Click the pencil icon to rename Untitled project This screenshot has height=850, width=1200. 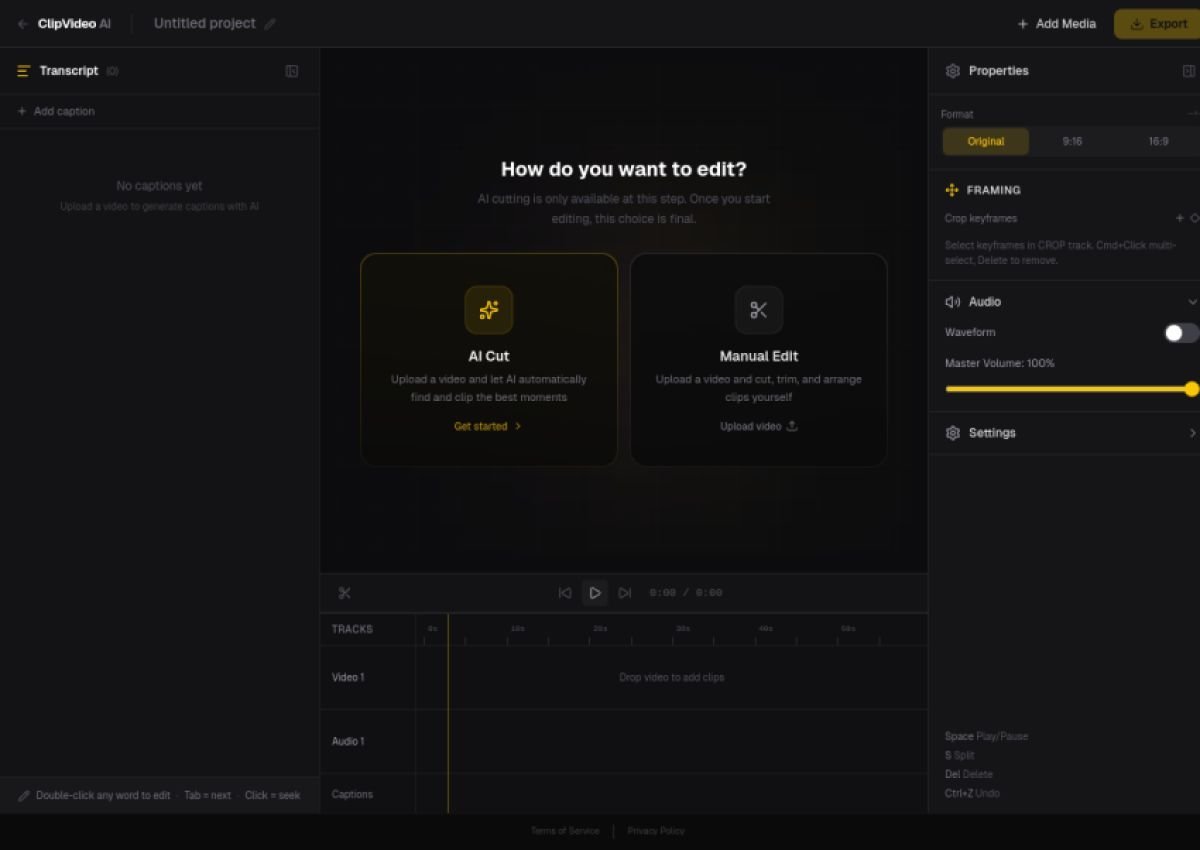click(x=270, y=24)
